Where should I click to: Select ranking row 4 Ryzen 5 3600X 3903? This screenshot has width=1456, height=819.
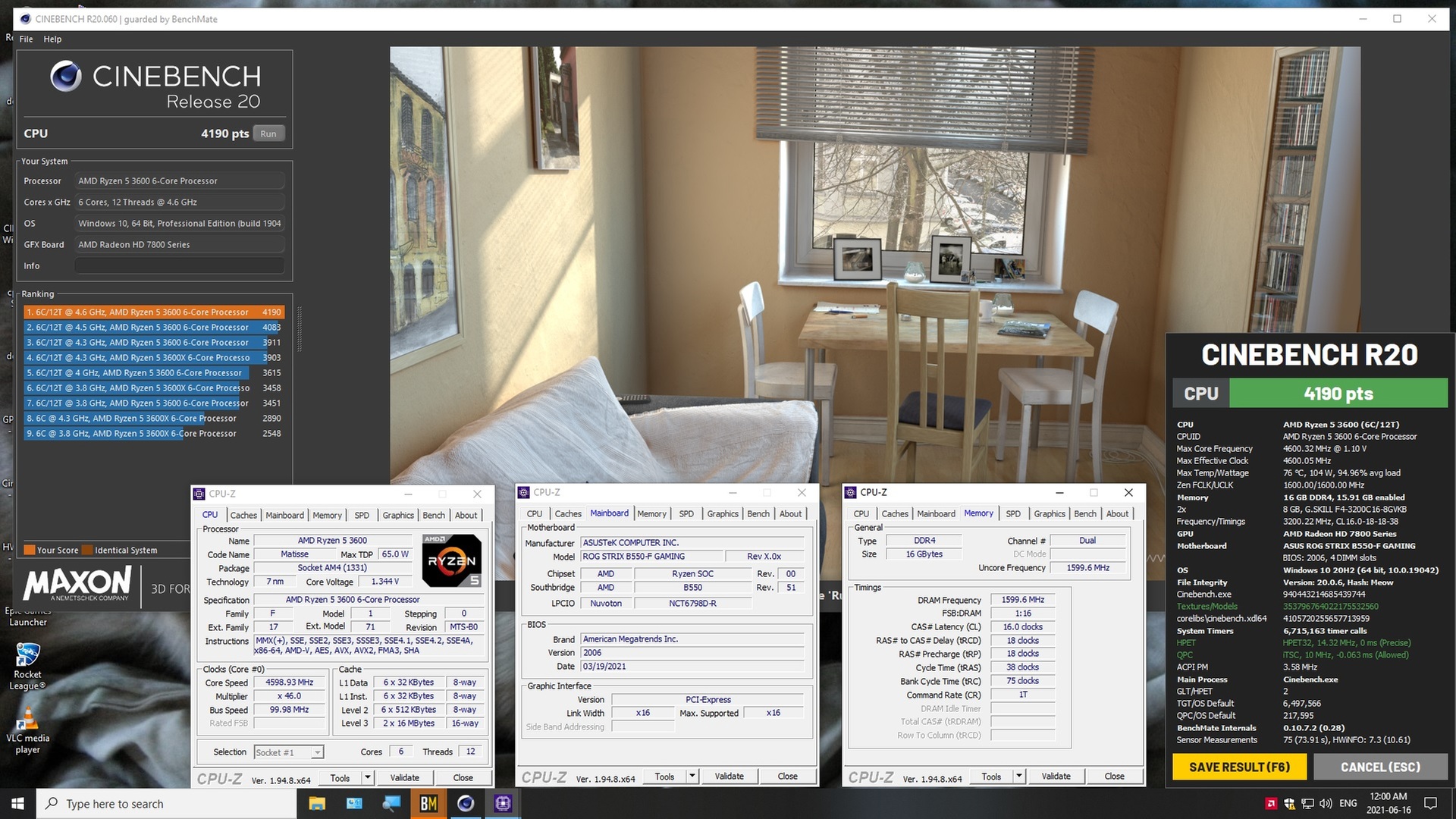154,357
